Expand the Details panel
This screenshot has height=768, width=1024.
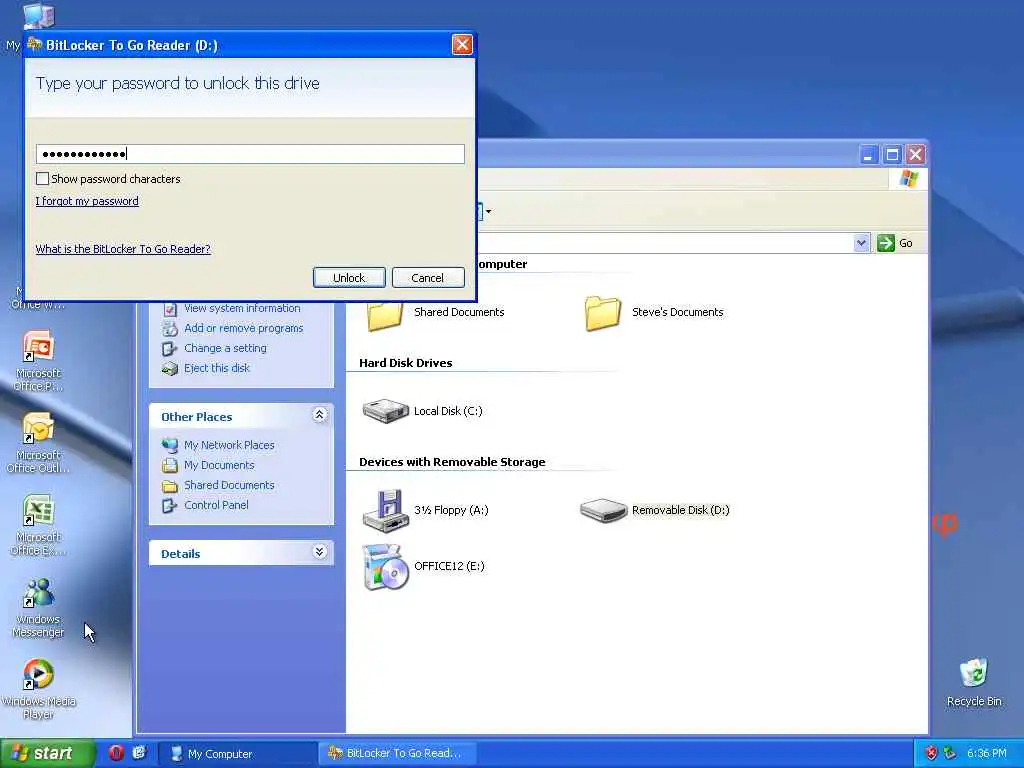[319, 552]
